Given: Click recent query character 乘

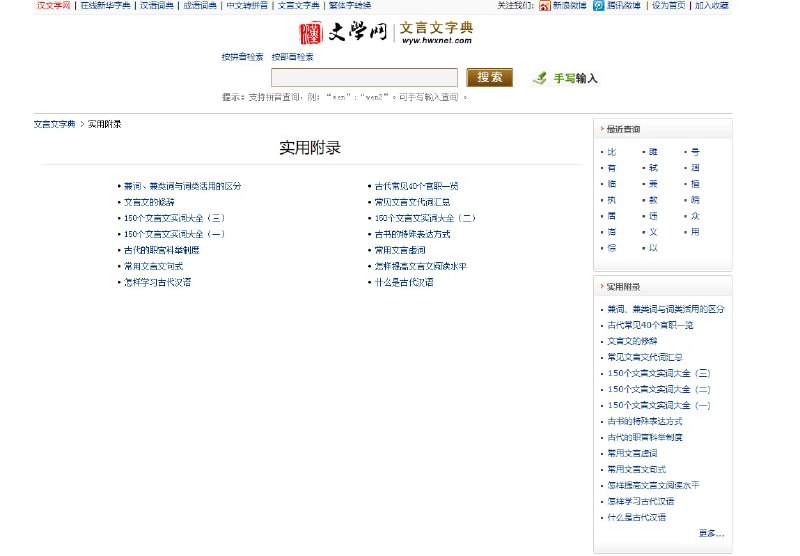Looking at the screenshot, I should [x=654, y=184].
